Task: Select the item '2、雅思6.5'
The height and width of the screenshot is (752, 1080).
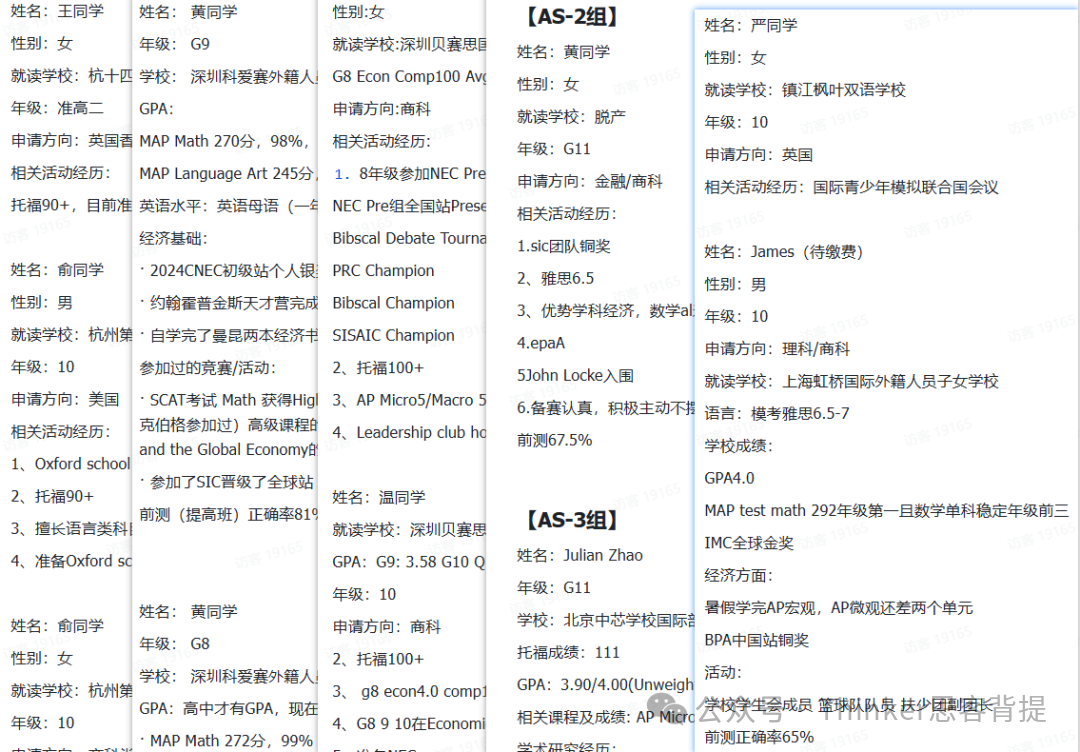Action: point(555,279)
